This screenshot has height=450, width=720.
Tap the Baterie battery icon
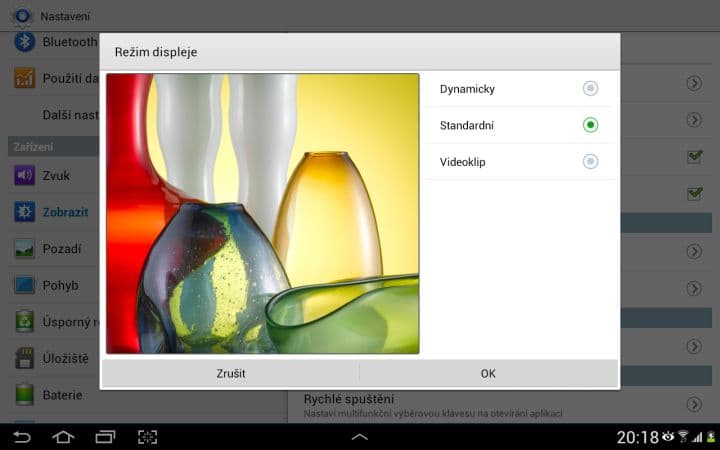(x=24, y=394)
